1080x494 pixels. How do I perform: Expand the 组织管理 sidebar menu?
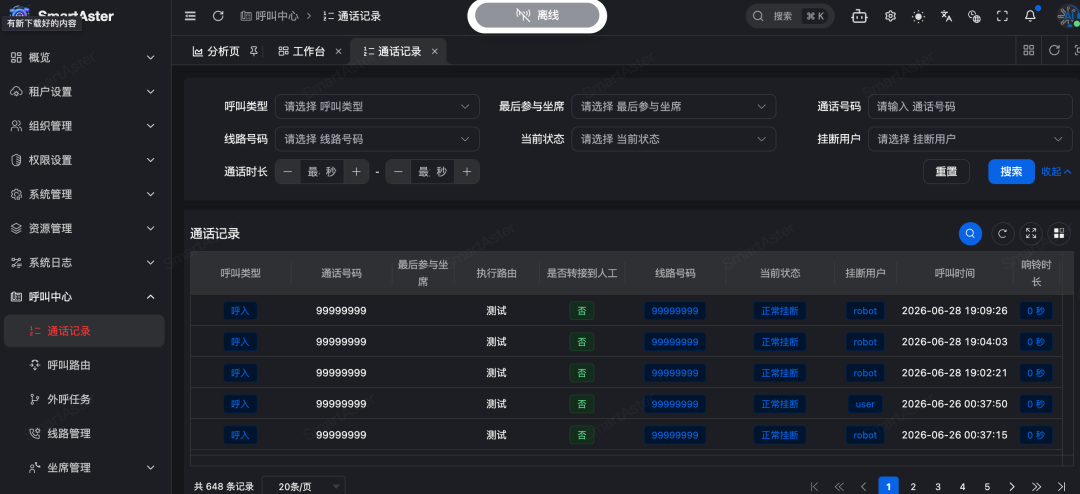click(x=84, y=126)
